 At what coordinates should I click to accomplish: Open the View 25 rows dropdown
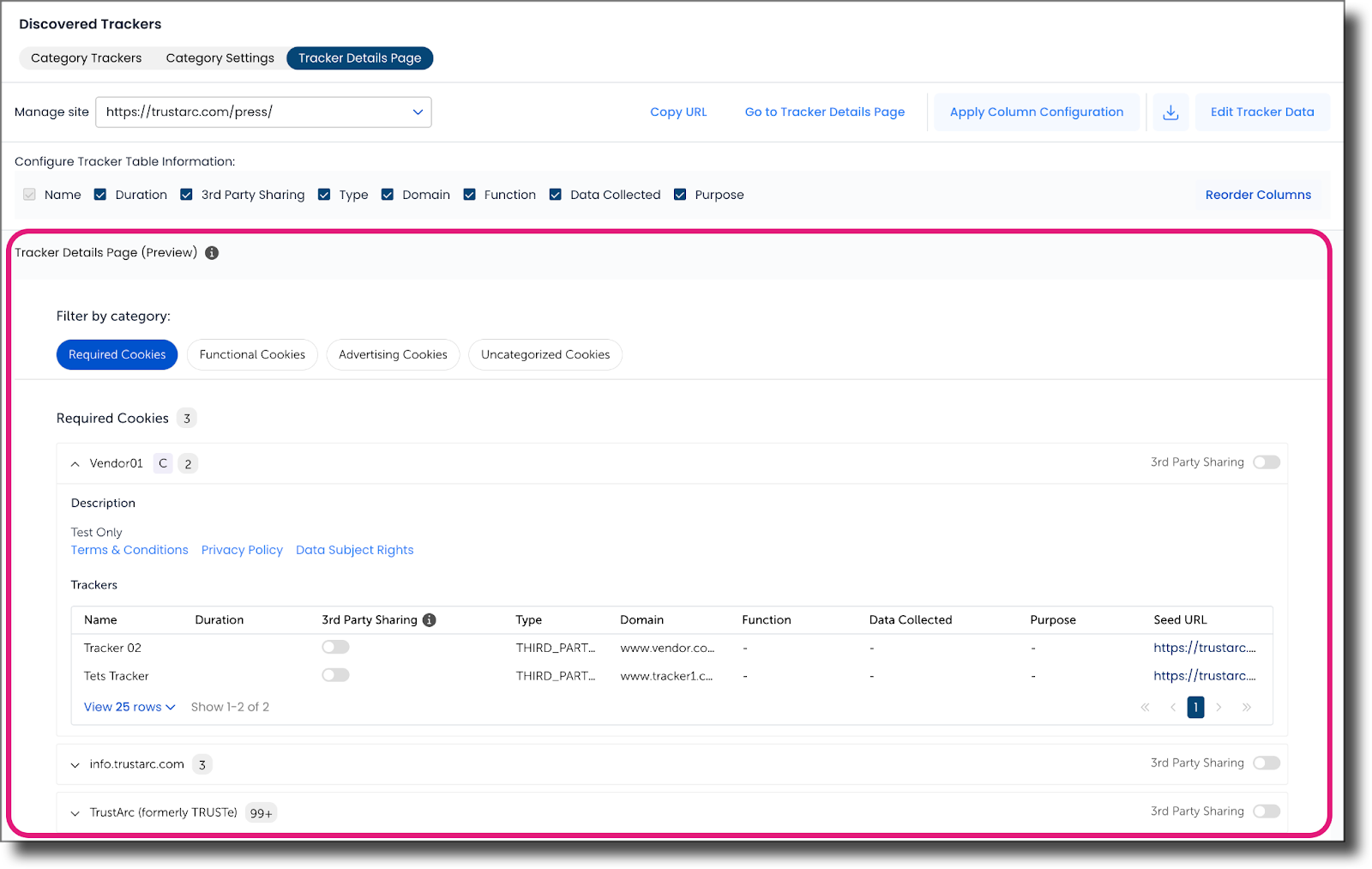pos(129,706)
